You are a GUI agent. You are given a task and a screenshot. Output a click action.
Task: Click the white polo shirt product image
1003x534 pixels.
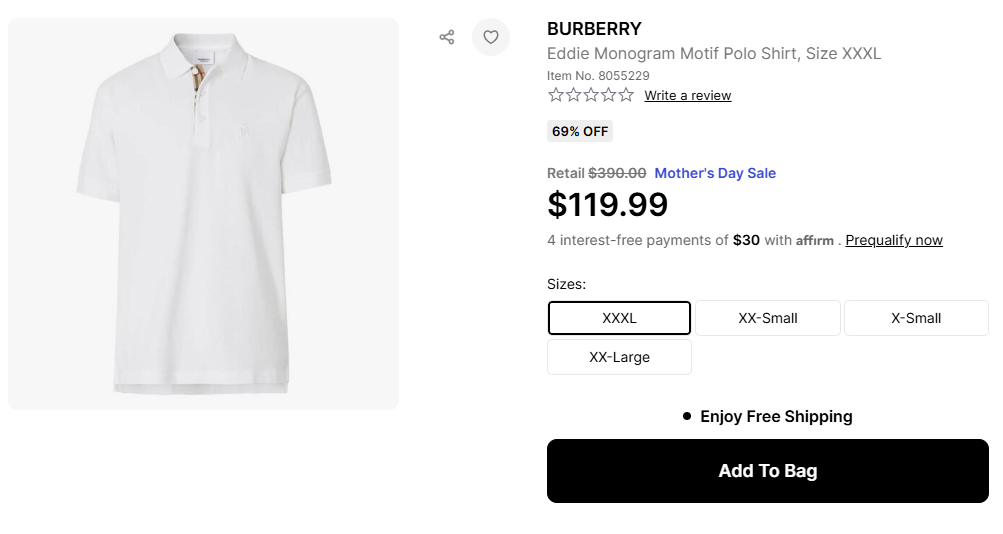(204, 213)
